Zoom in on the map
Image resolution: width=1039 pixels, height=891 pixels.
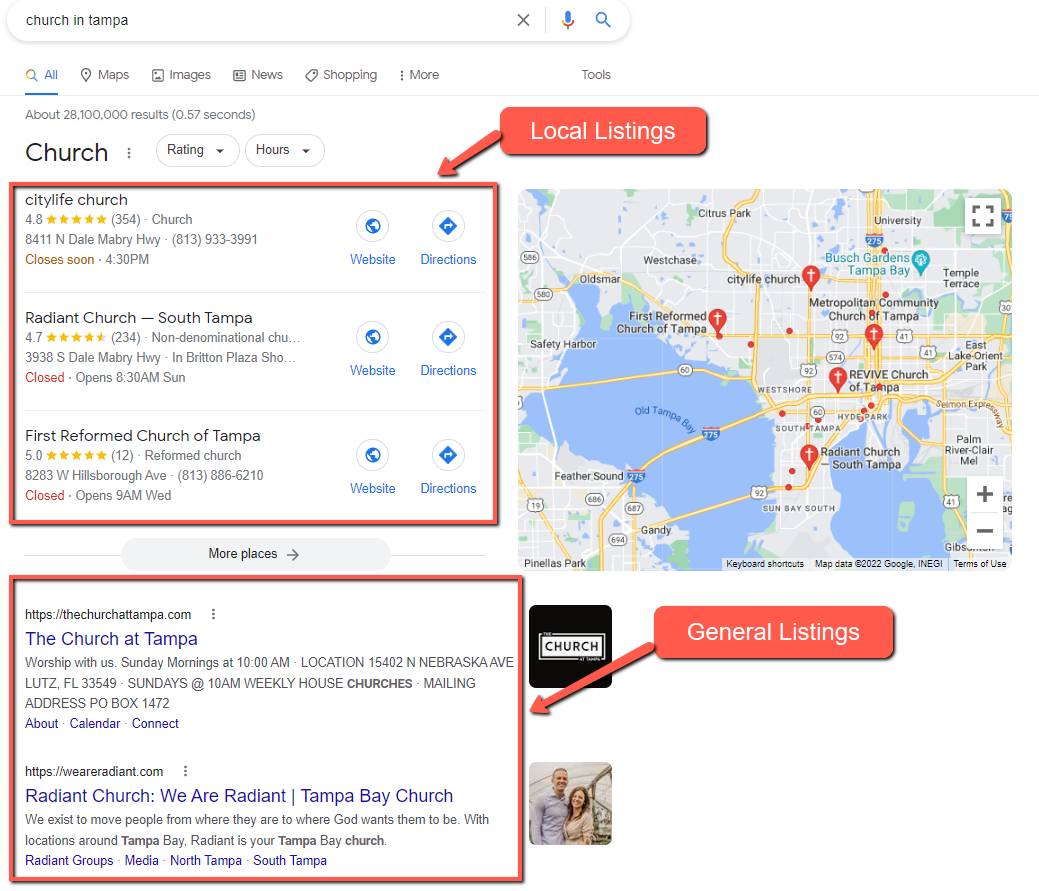pyautogui.click(x=985, y=494)
